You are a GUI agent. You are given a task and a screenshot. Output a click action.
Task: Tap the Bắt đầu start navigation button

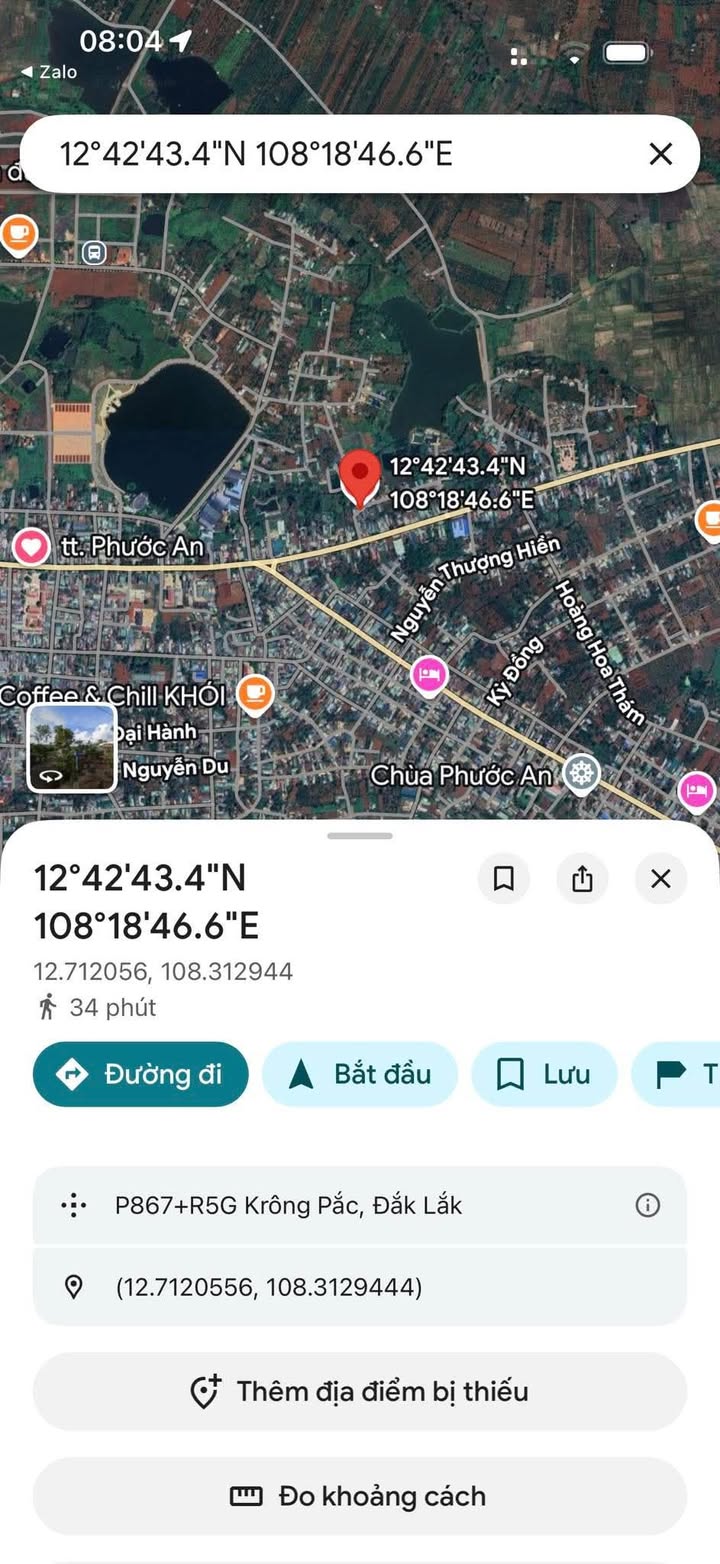360,1074
